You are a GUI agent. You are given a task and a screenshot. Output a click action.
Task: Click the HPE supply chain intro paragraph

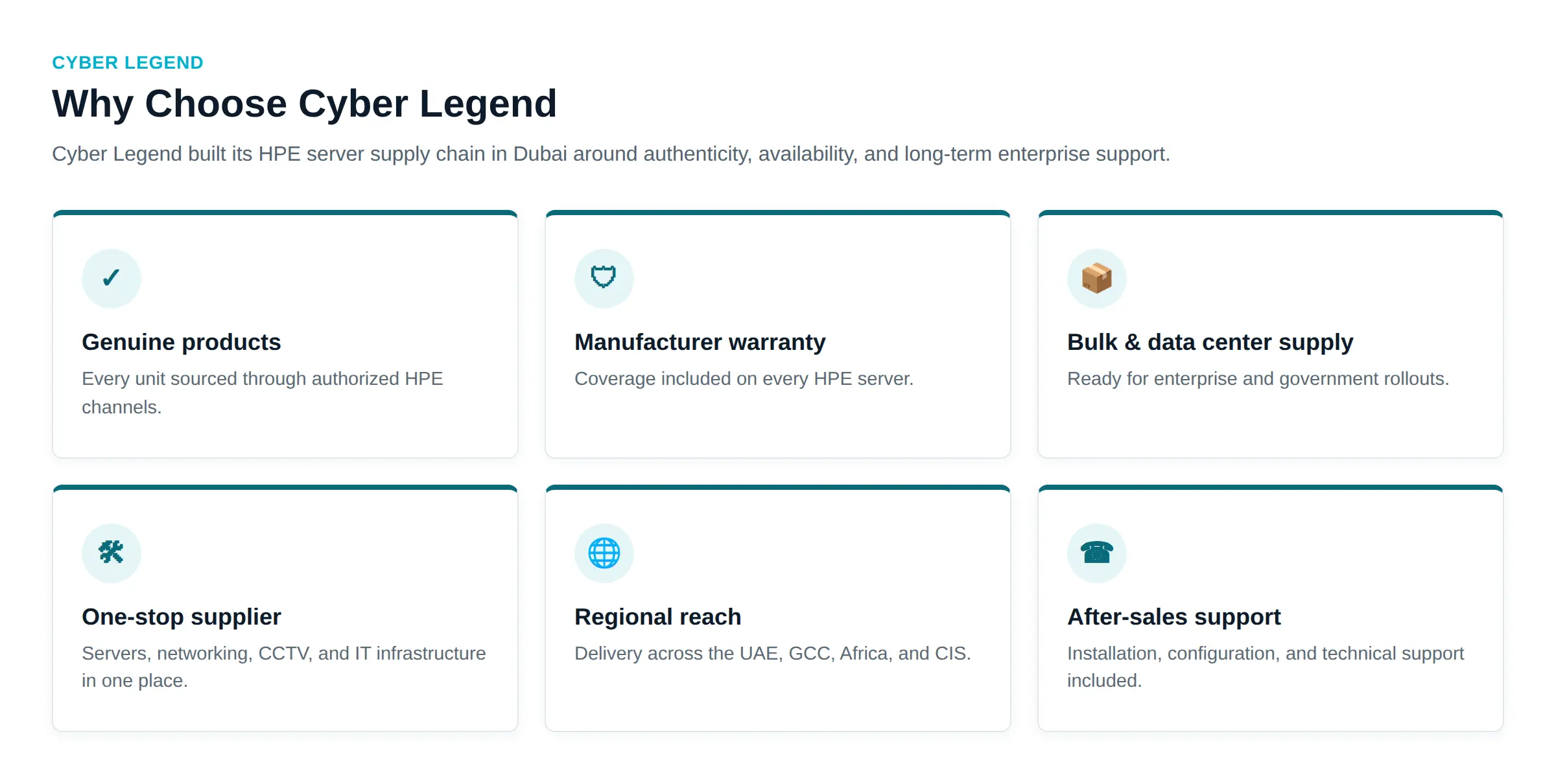click(x=611, y=154)
